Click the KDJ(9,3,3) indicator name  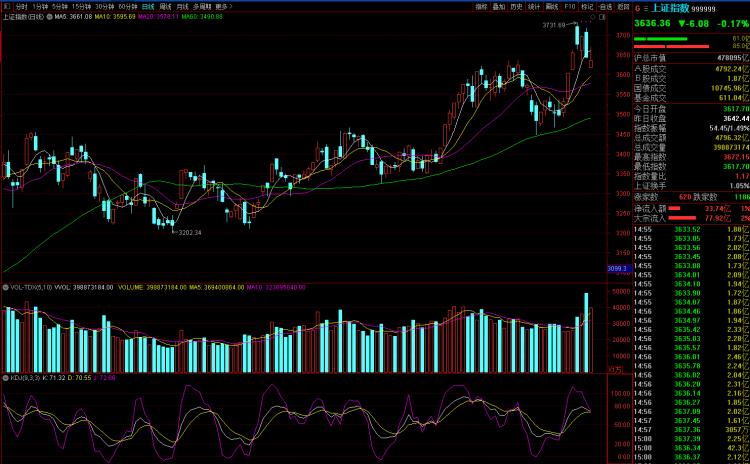point(25,378)
